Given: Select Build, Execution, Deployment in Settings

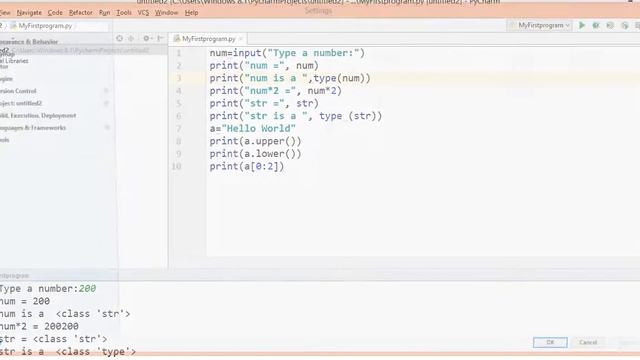Looking at the screenshot, I should (x=38, y=116).
